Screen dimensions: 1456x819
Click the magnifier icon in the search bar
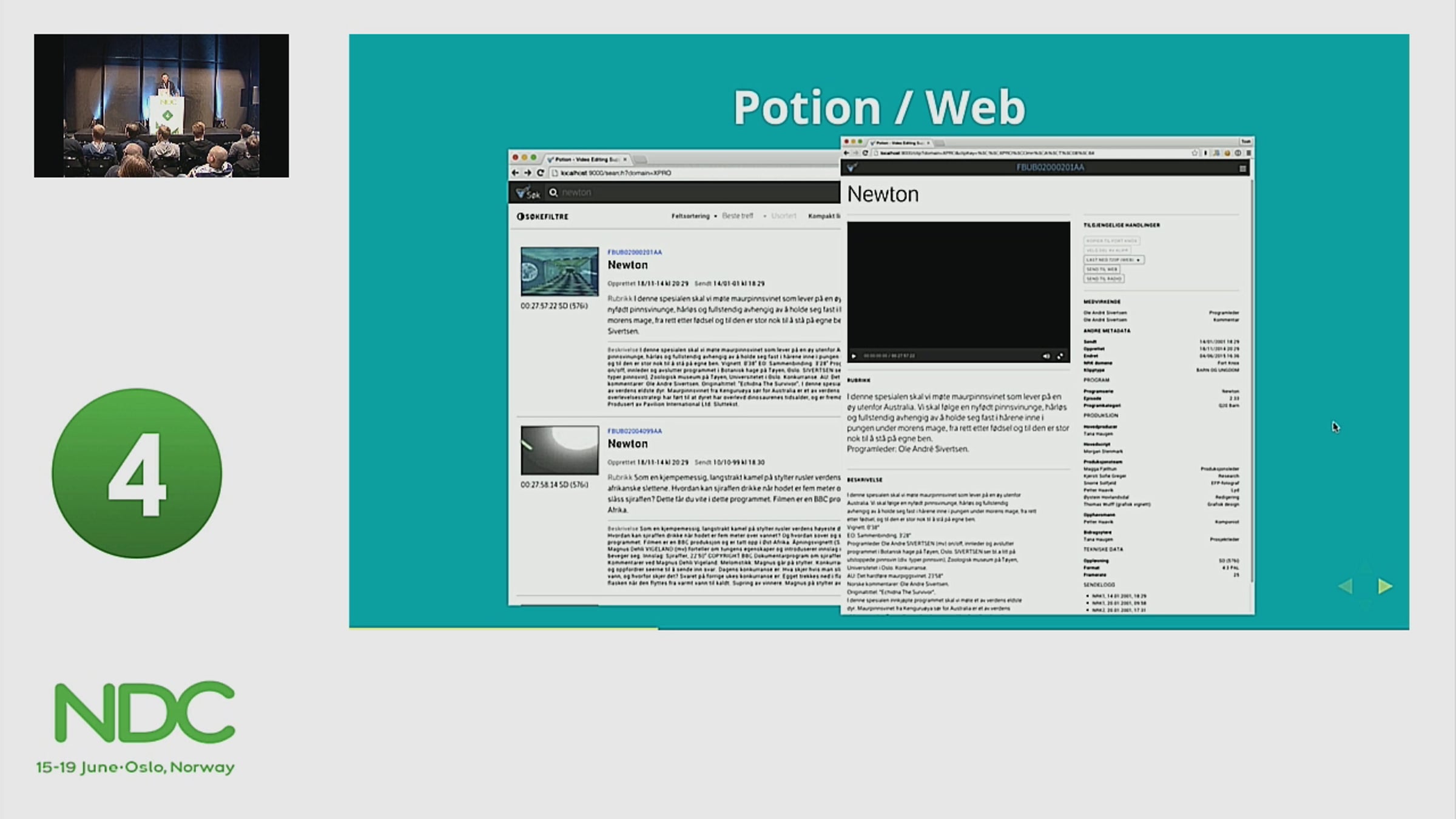[553, 192]
